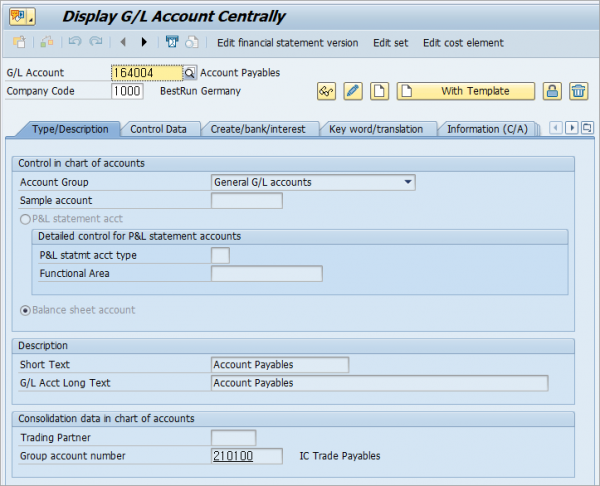Click the Delete trash can button

[x=579, y=91]
